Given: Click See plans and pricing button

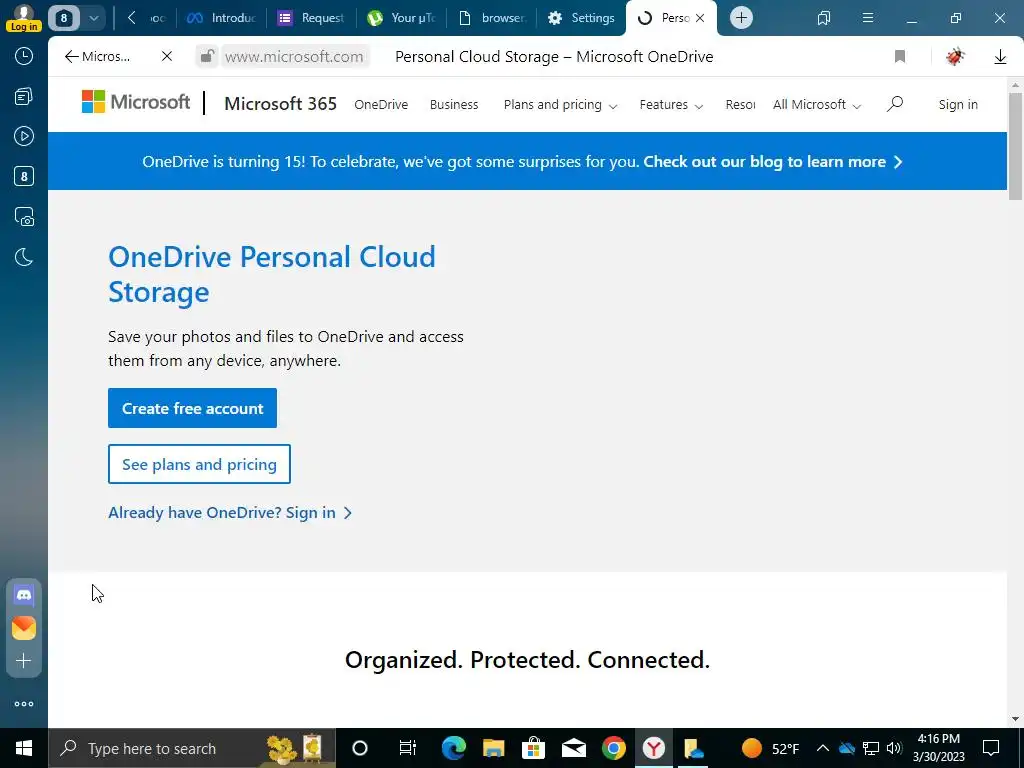Looking at the screenshot, I should point(199,464).
